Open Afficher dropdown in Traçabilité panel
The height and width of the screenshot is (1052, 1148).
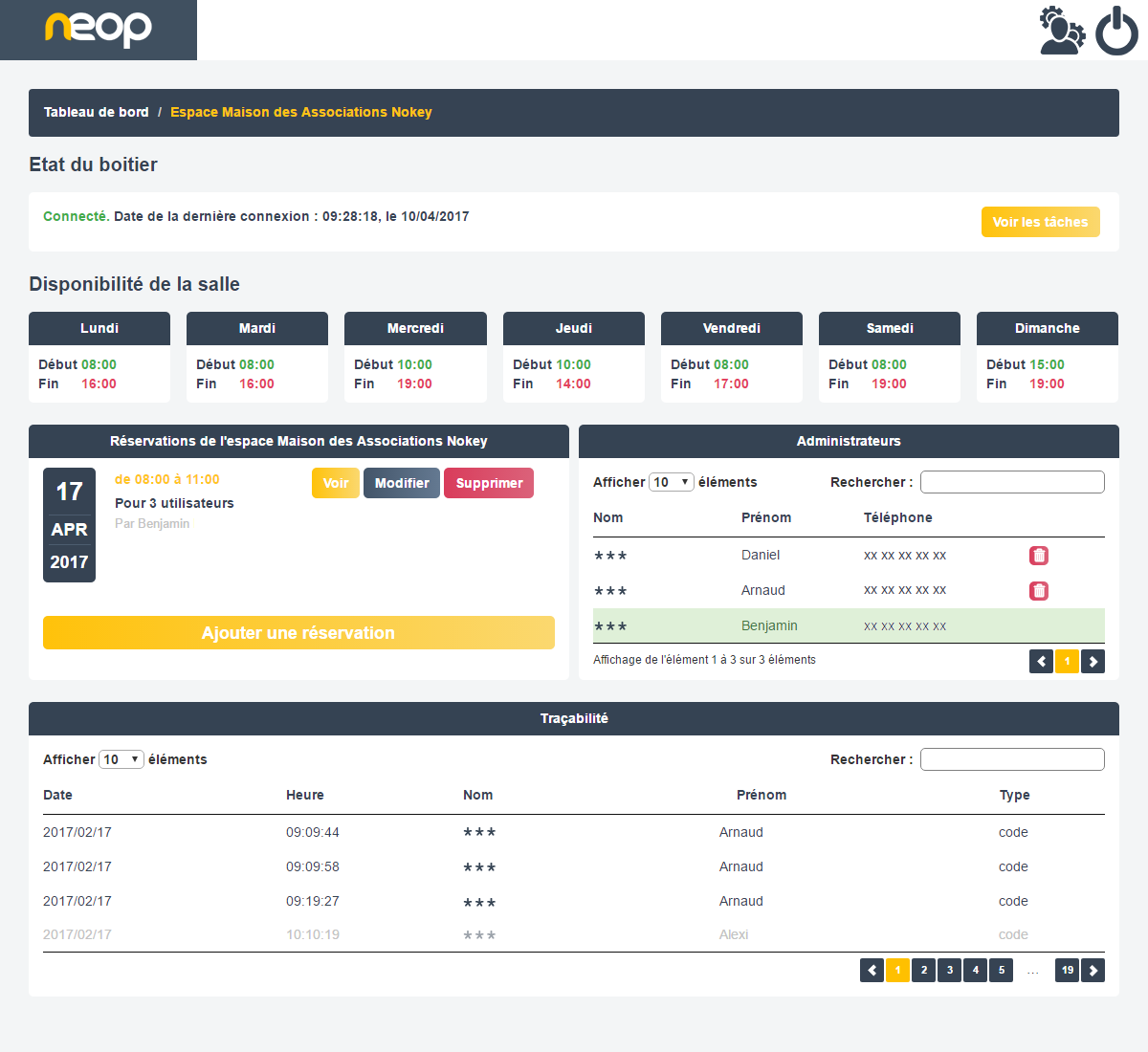(x=121, y=759)
